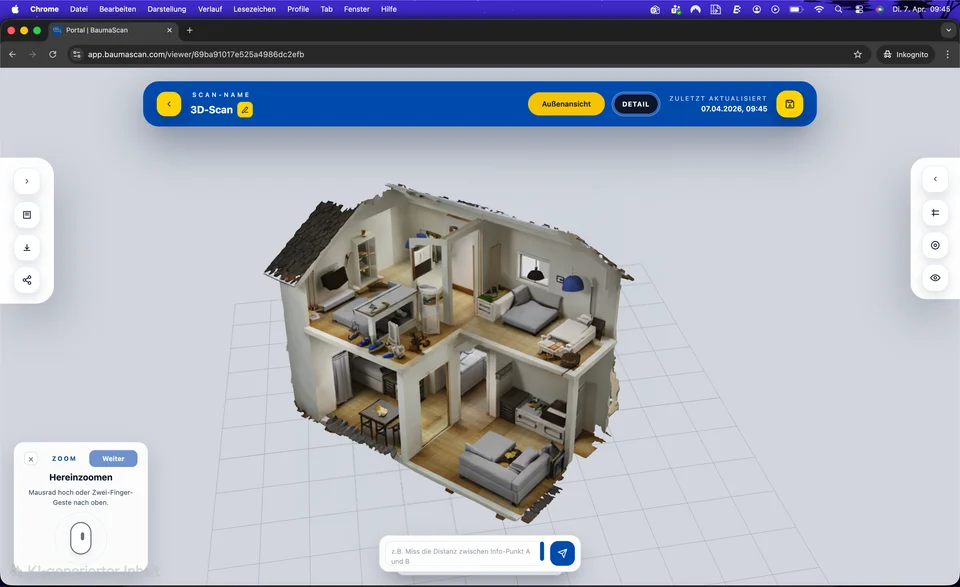960x587 pixels.
Task: Share the scan via share icon
Action: (27, 280)
